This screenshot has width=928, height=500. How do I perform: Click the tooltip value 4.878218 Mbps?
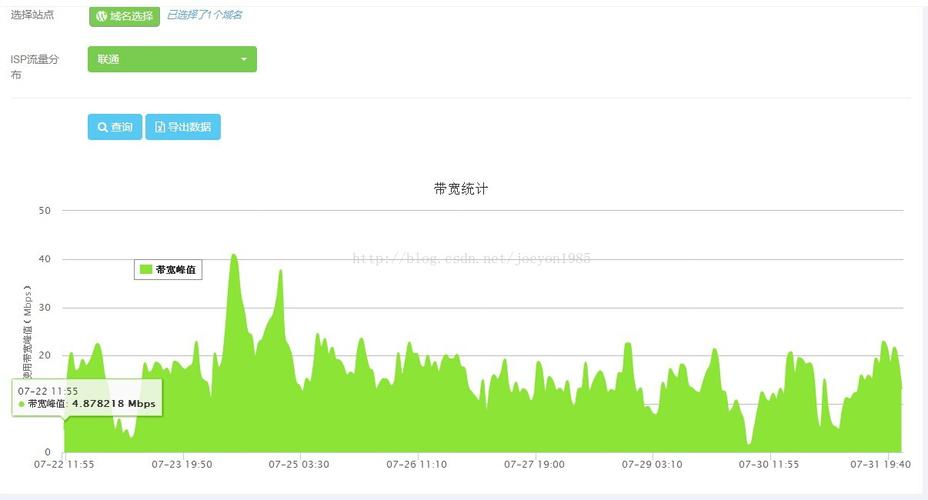114,404
